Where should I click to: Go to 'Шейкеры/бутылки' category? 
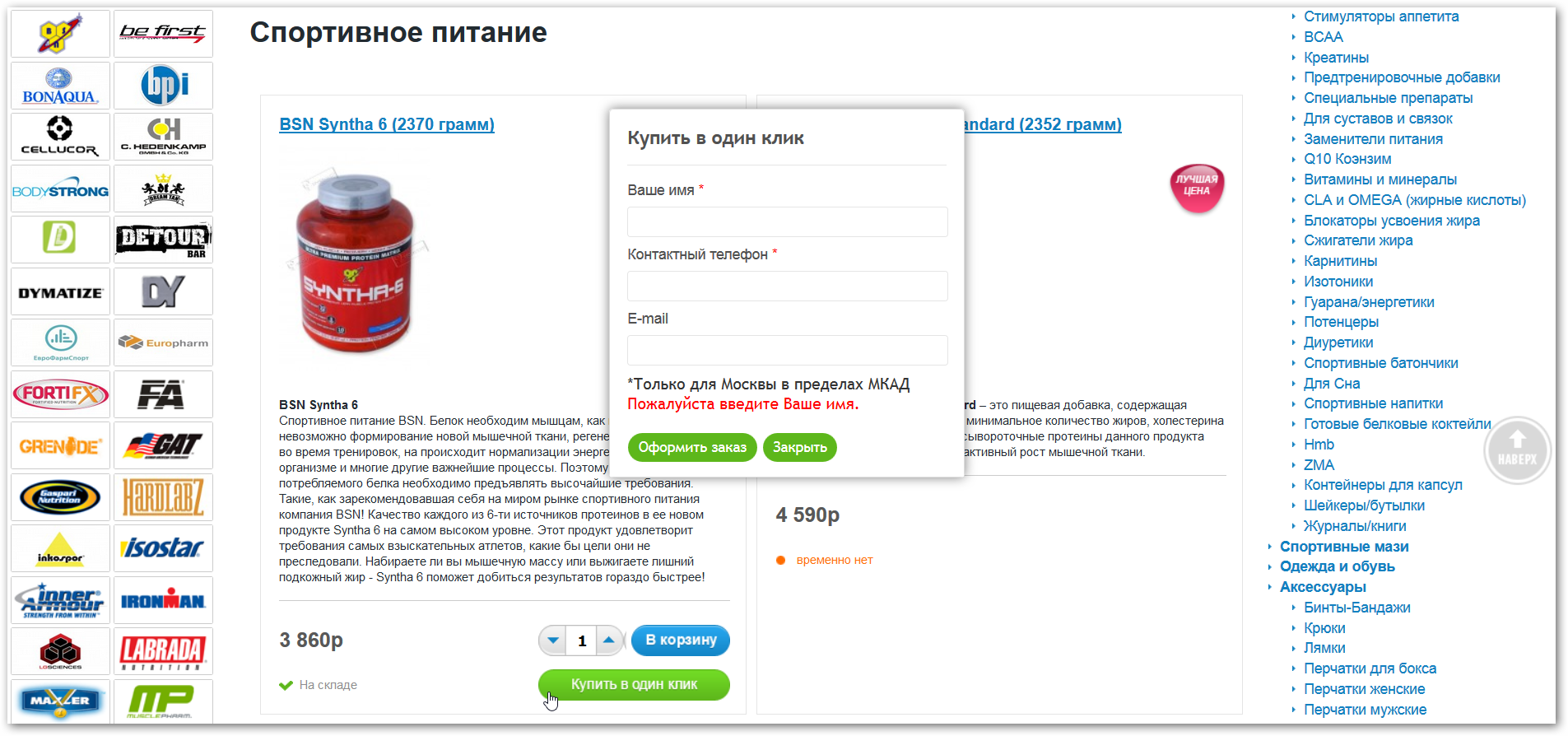pos(1365,505)
